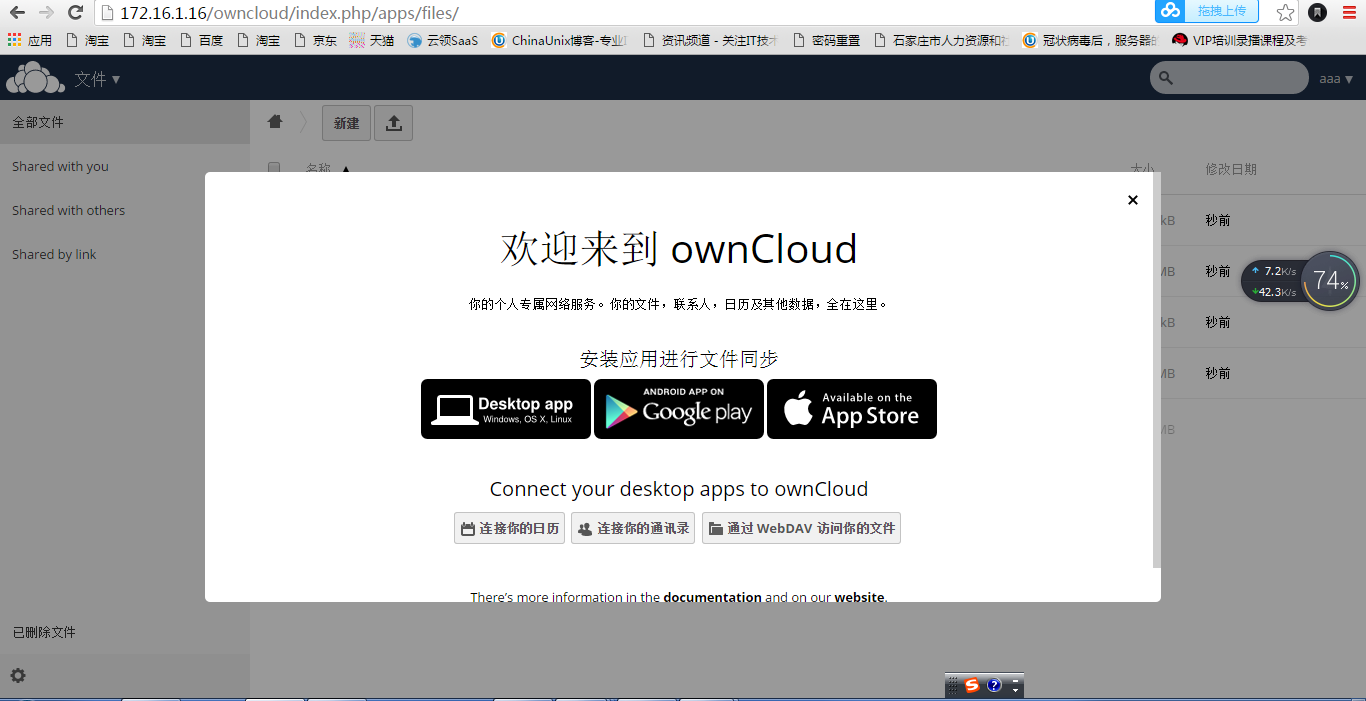Open the sidebar settings gear
This screenshot has width=1366, height=701.
coord(18,676)
